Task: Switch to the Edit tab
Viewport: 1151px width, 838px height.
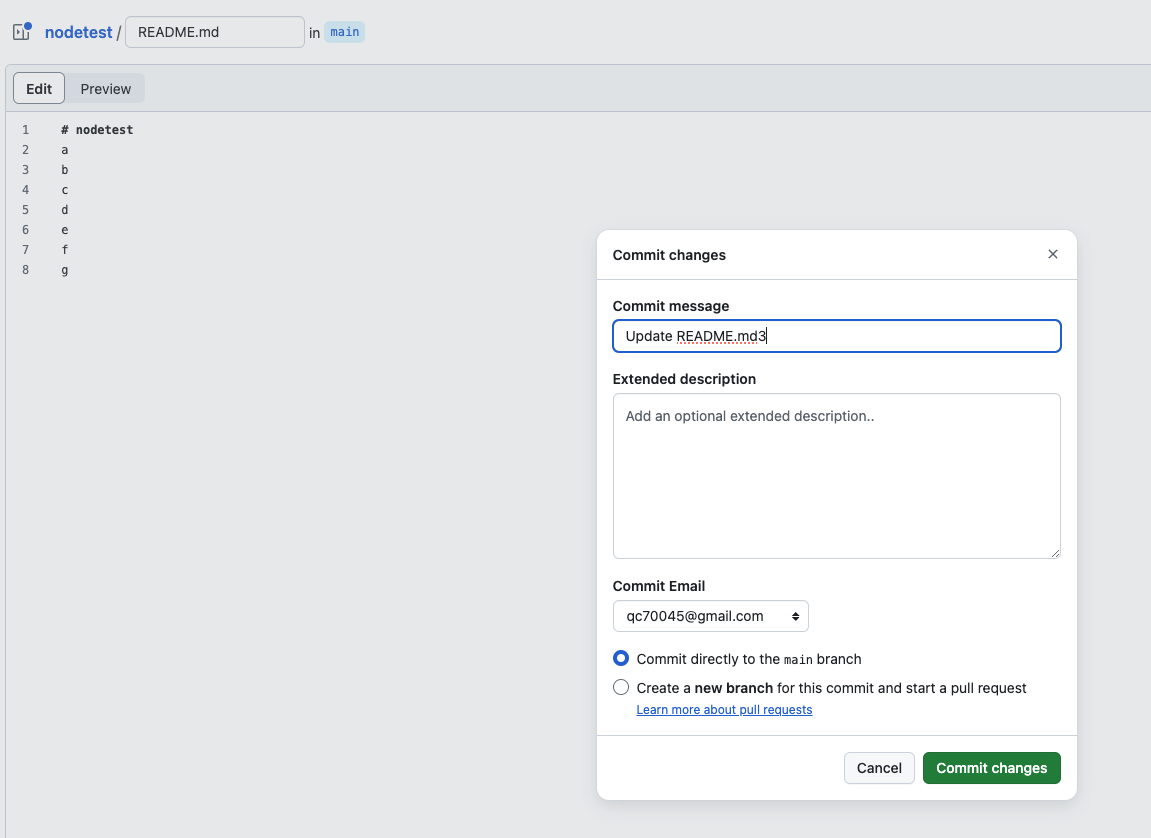Action: pyautogui.click(x=39, y=89)
